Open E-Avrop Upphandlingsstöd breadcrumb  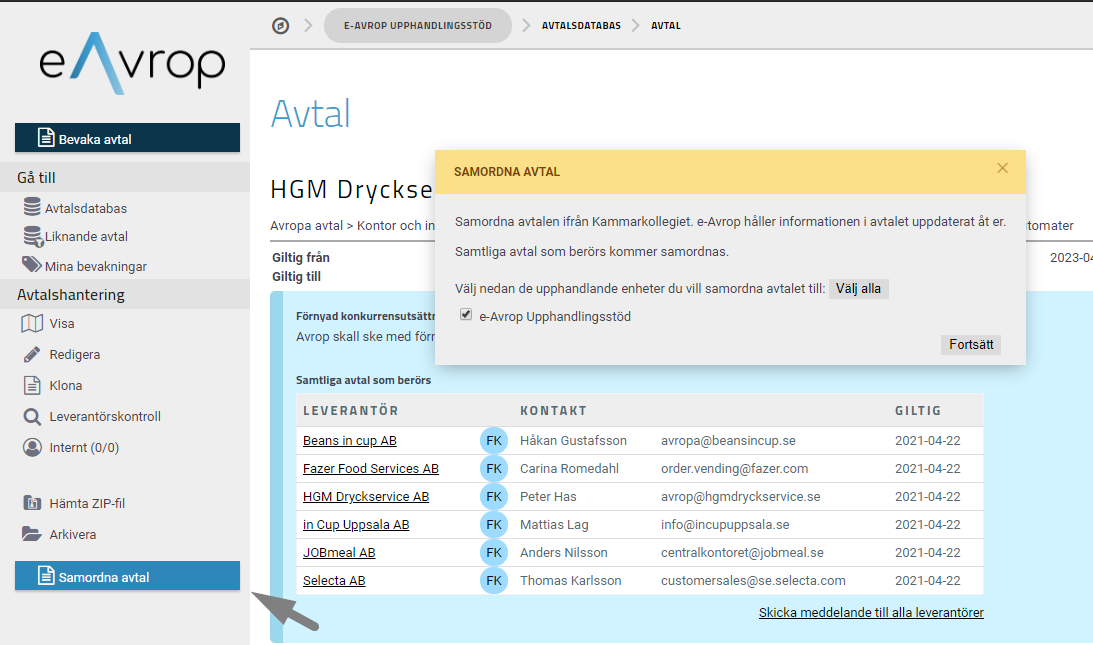click(418, 26)
